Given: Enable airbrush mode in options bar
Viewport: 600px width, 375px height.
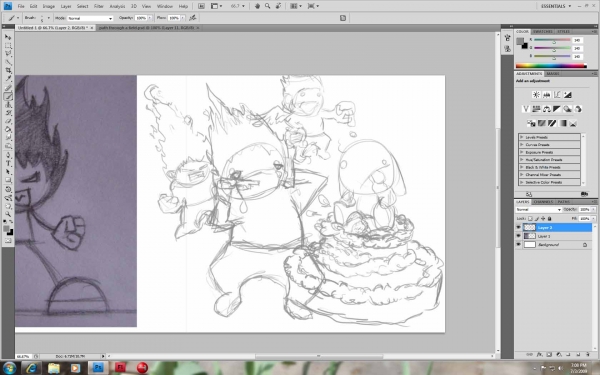Looking at the screenshot, I should [x=193, y=18].
